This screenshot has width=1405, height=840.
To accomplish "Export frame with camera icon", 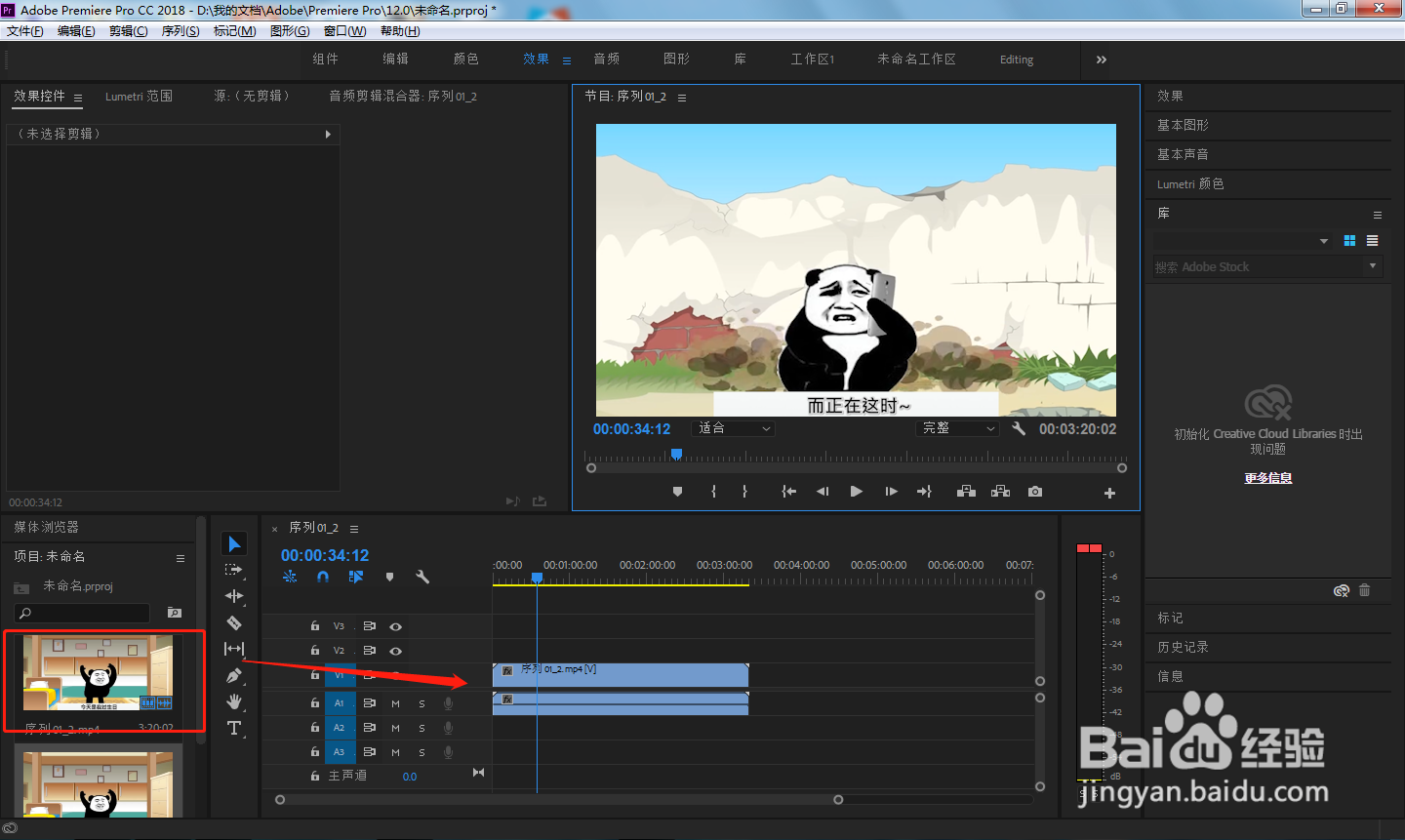I will tap(1035, 492).
